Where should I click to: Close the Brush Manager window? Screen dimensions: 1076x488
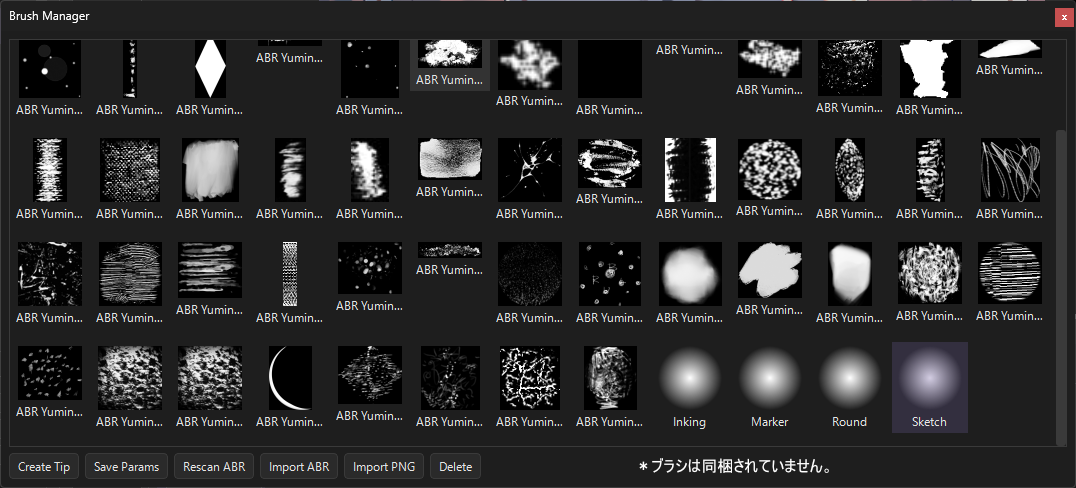[1064, 19]
